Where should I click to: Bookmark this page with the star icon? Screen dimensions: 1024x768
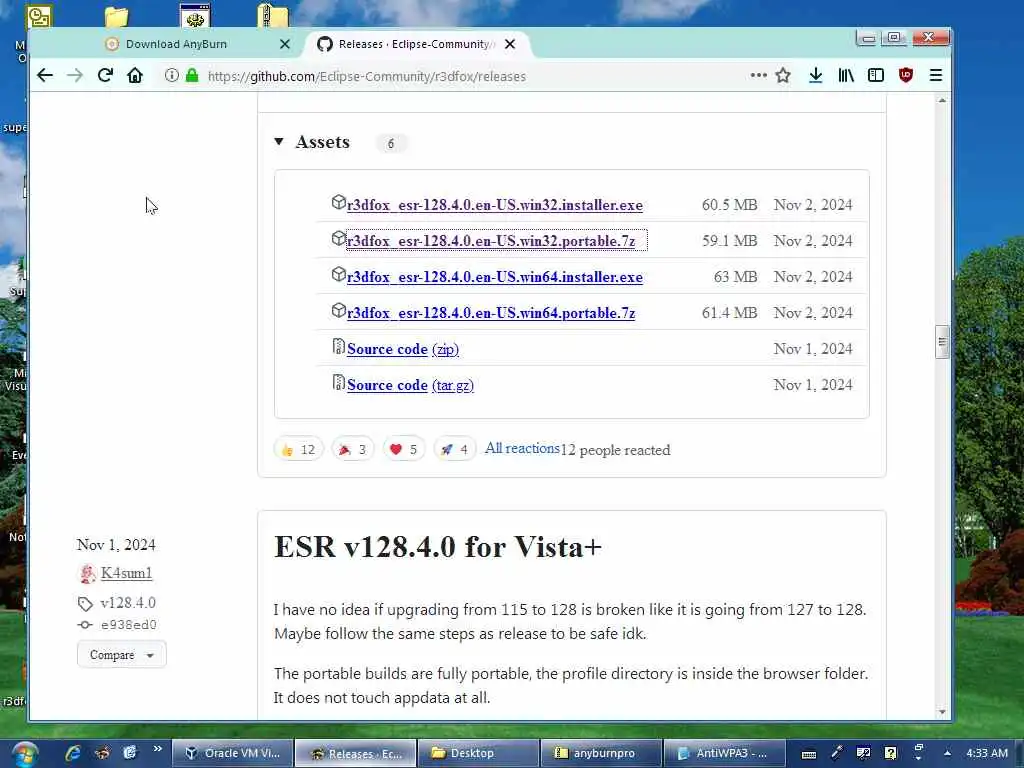(x=783, y=76)
